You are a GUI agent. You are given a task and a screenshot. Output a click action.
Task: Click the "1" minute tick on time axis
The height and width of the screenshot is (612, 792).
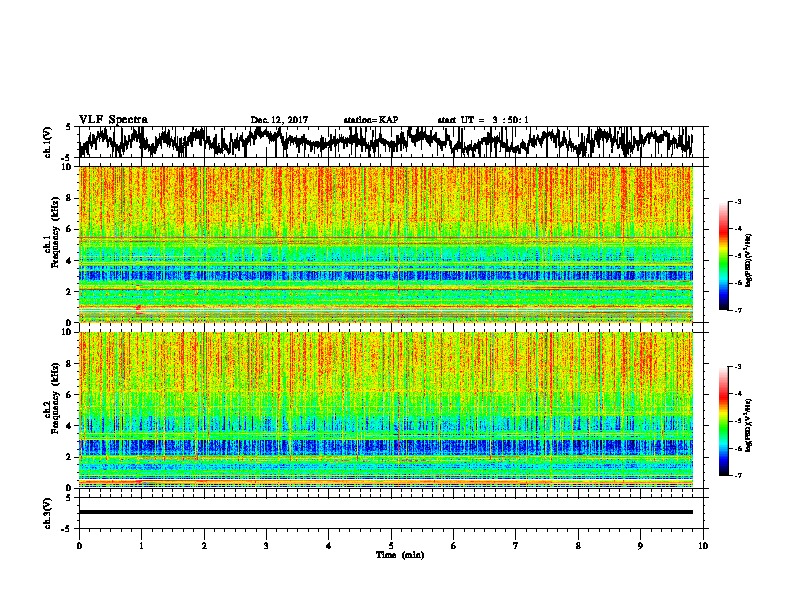(x=141, y=546)
